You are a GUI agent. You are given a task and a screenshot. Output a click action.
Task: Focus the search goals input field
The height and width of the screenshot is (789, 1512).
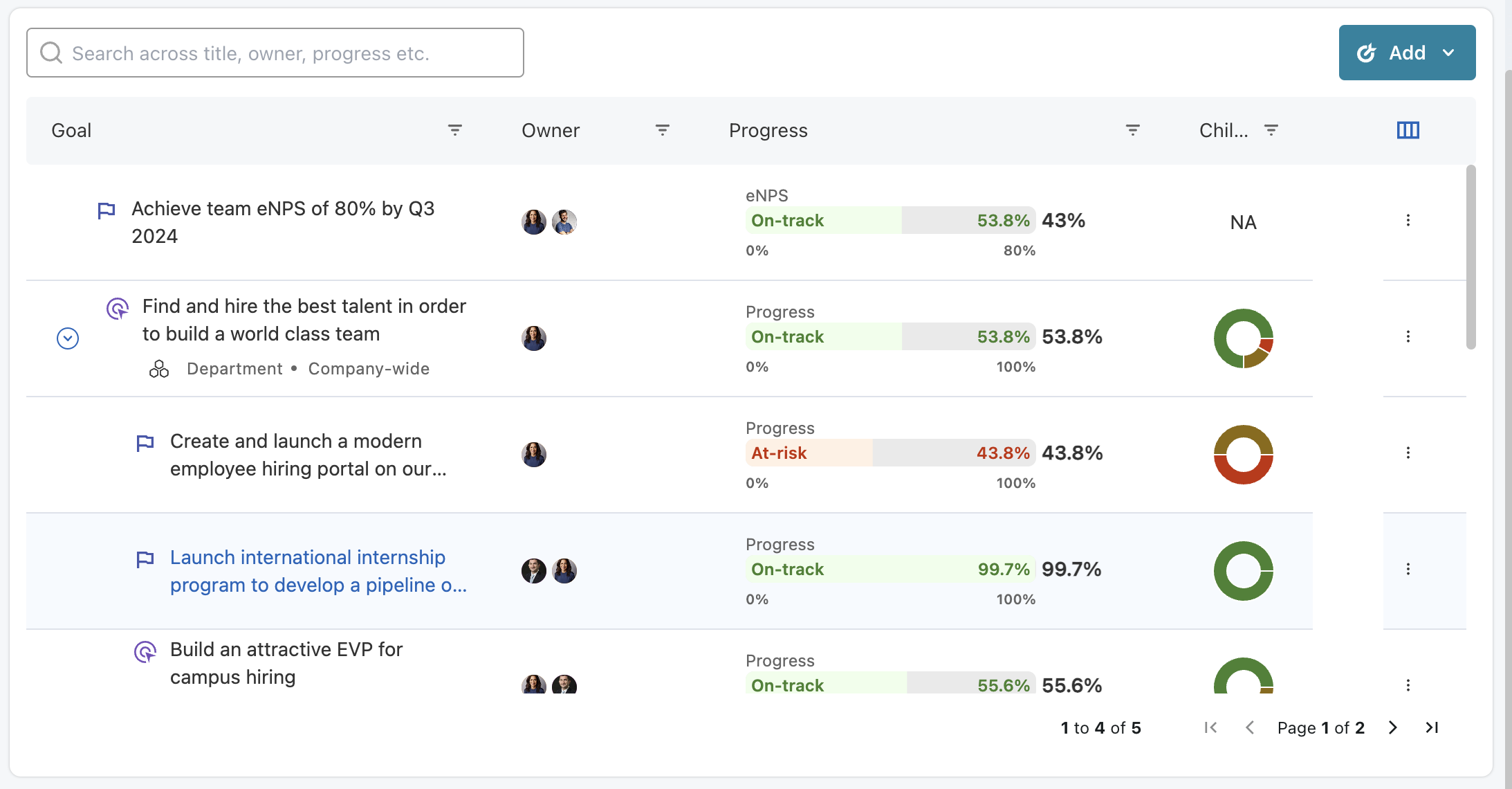[x=275, y=53]
